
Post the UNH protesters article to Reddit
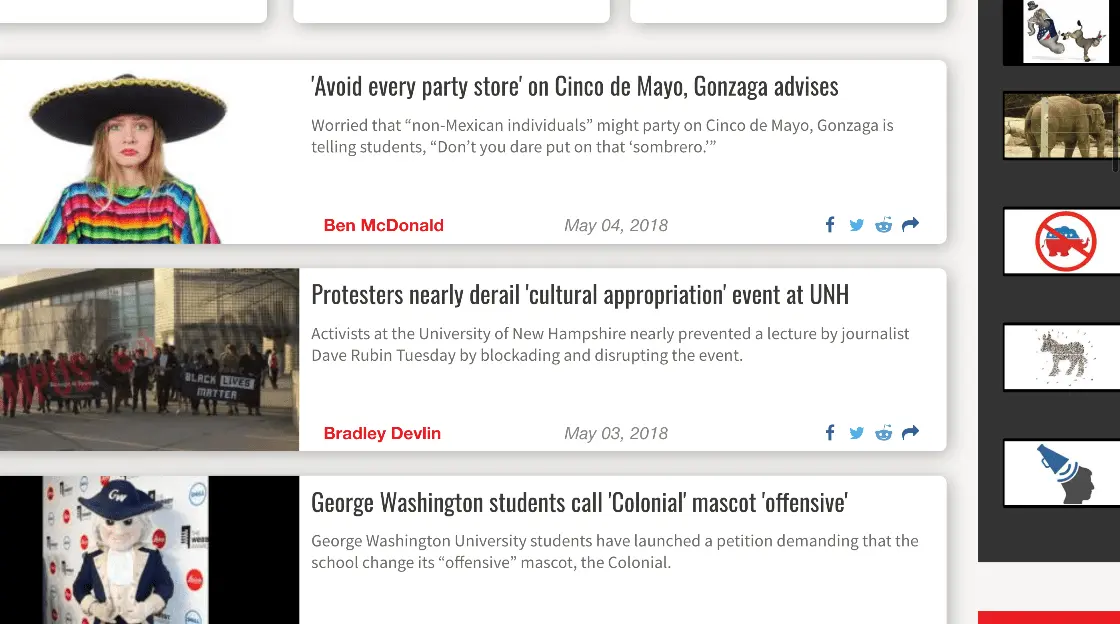[883, 433]
